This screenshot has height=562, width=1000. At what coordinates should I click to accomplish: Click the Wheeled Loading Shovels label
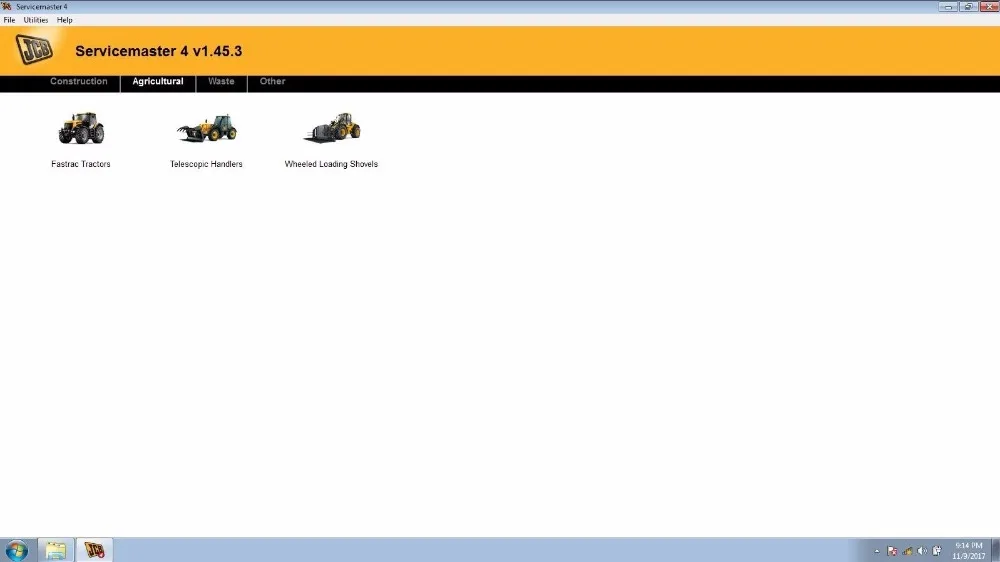click(331, 164)
